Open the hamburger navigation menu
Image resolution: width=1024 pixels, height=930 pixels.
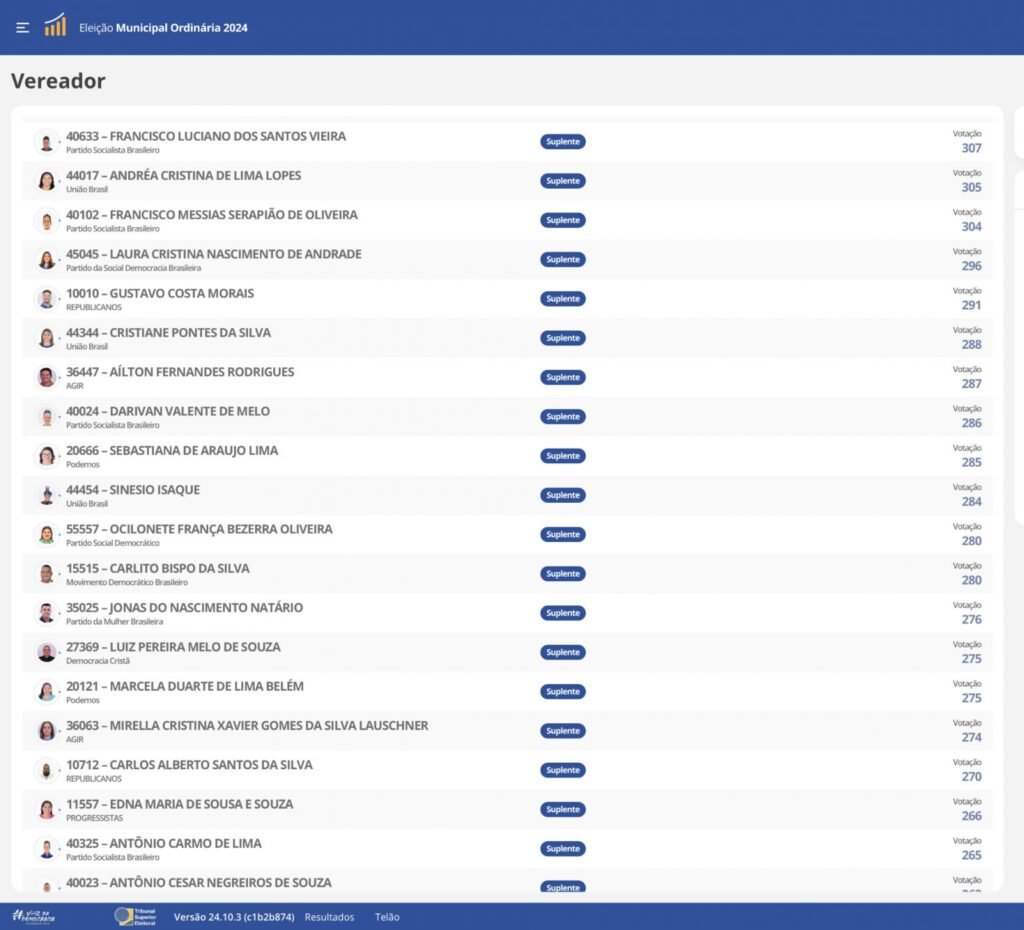[x=23, y=28]
